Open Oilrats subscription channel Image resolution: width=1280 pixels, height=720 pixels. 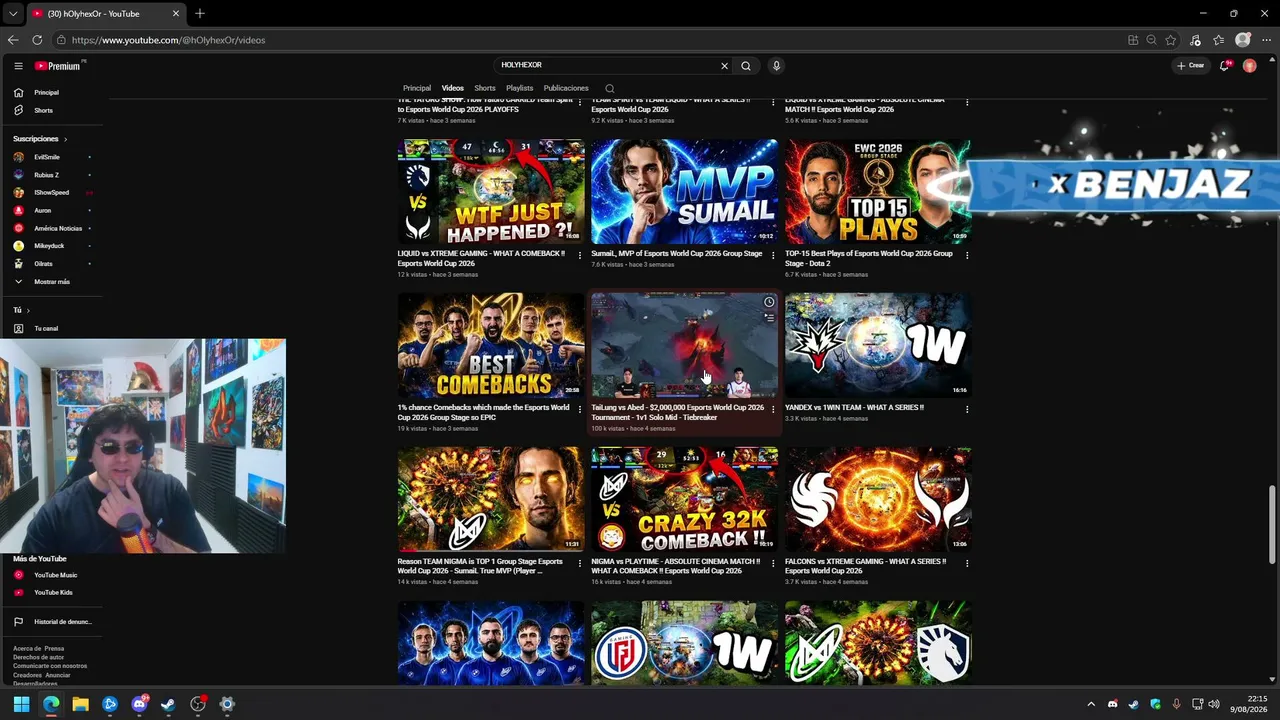coord(44,264)
